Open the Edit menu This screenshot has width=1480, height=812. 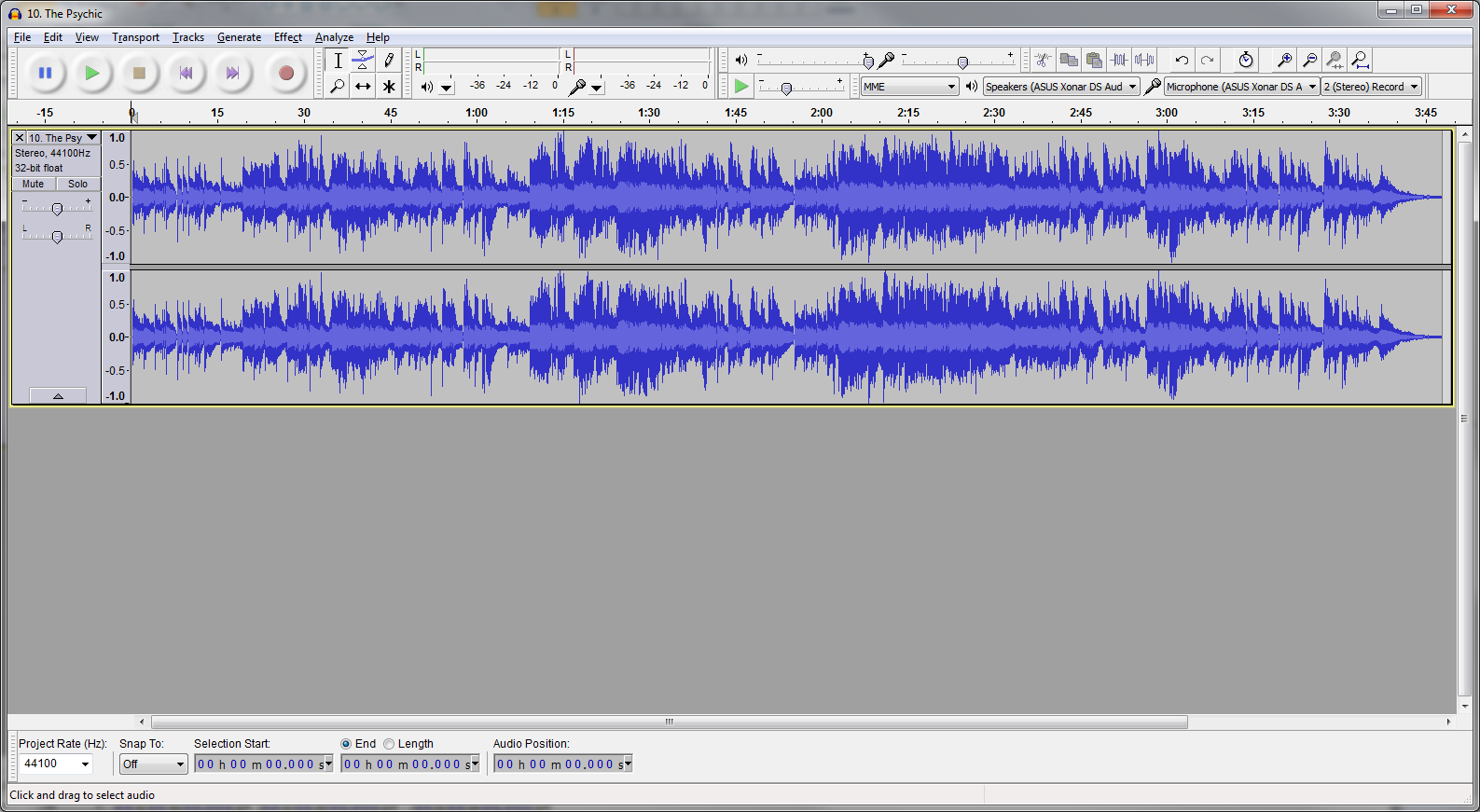click(53, 37)
